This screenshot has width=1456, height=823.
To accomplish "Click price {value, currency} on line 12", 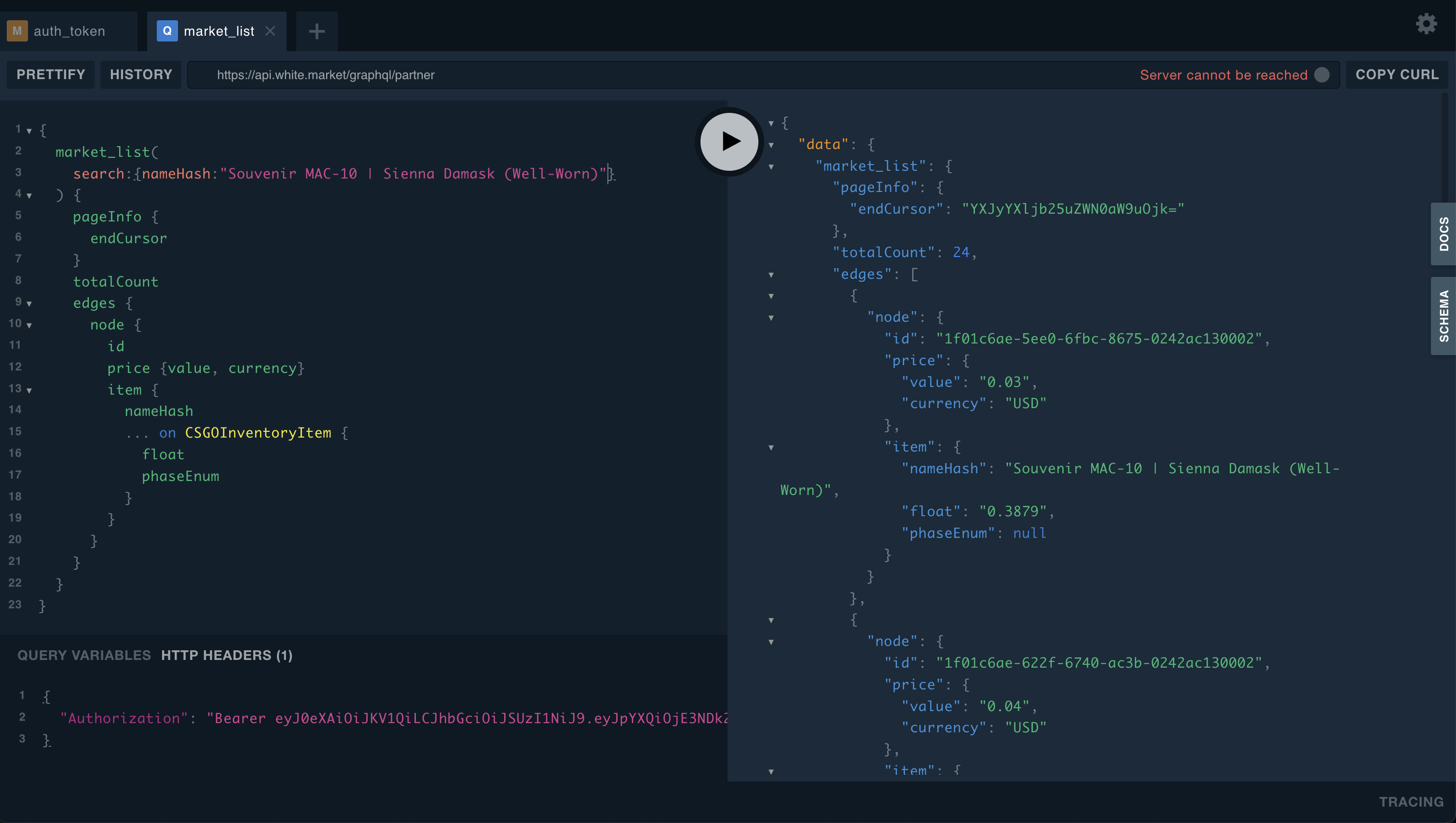I will tap(206, 368).
